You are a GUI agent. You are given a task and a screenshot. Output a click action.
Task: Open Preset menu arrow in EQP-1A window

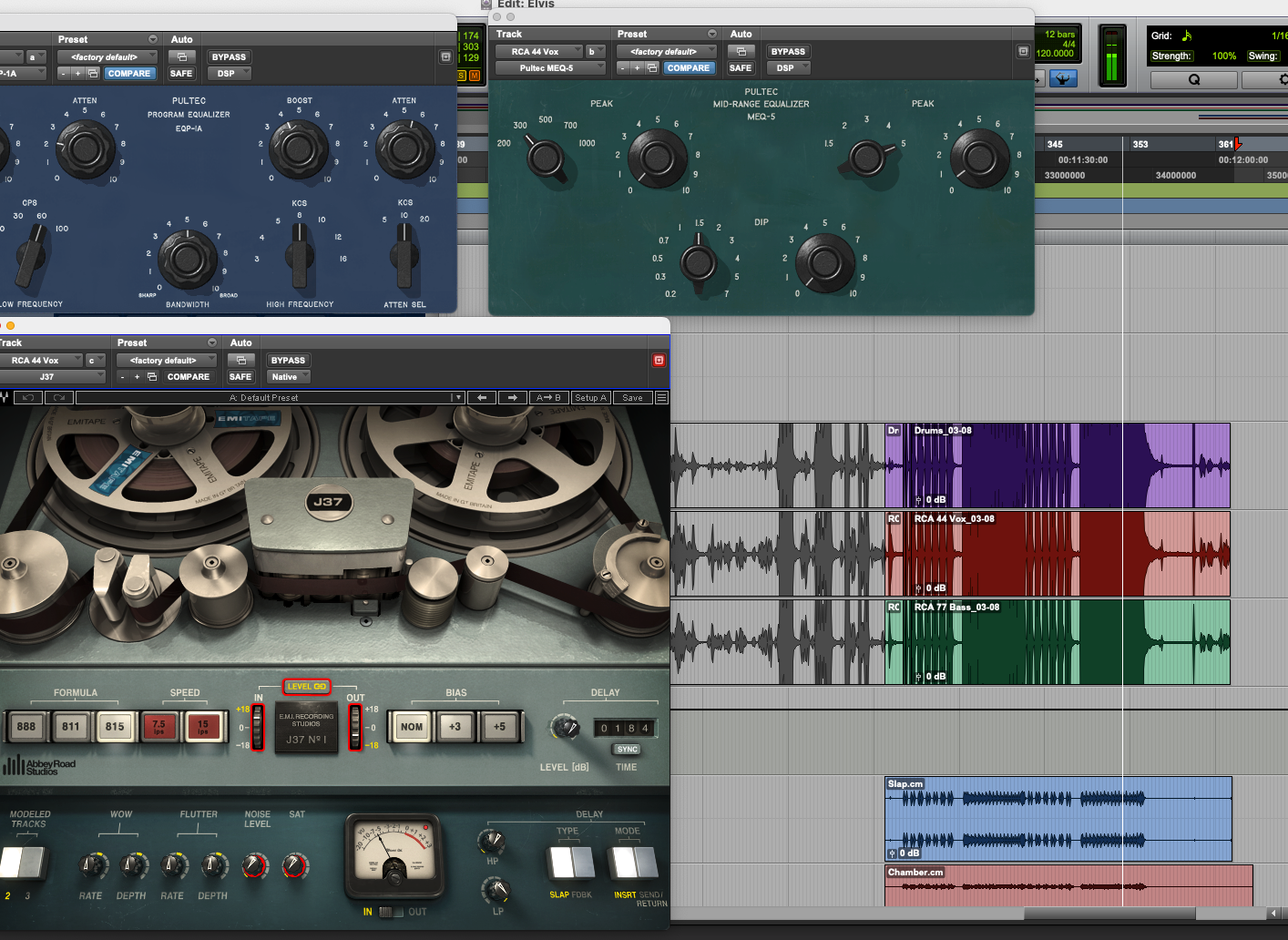click(153, 39)
